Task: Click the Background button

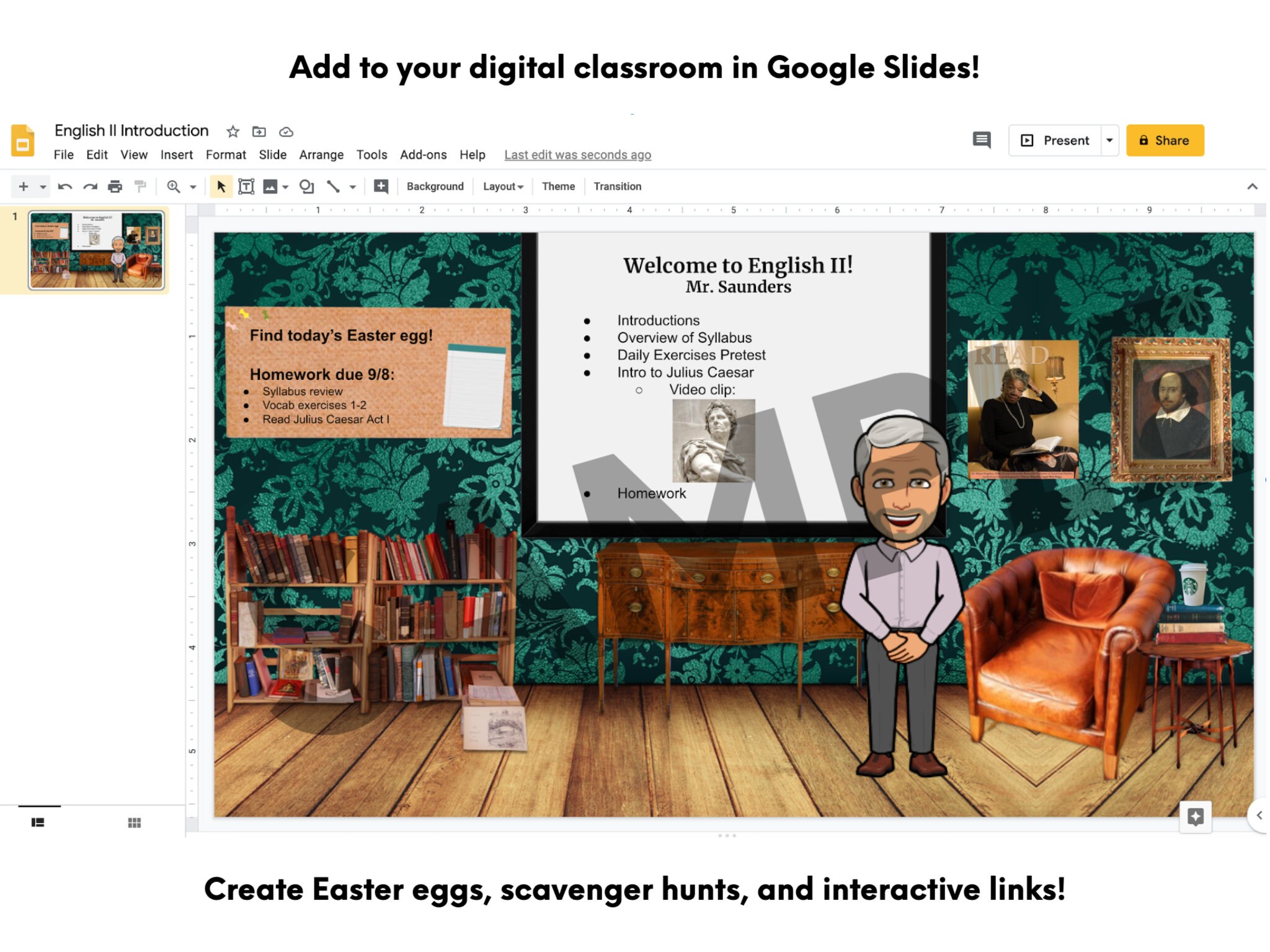Action: pos(434,186)
